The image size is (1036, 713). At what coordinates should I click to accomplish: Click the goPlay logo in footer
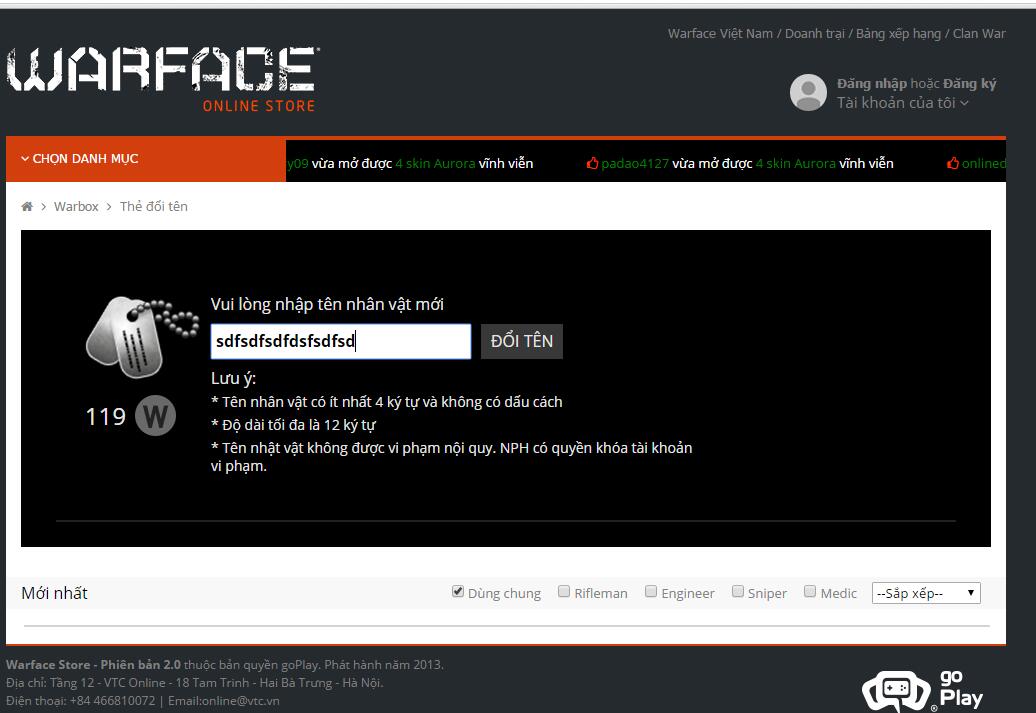click(x=922, y=691)
